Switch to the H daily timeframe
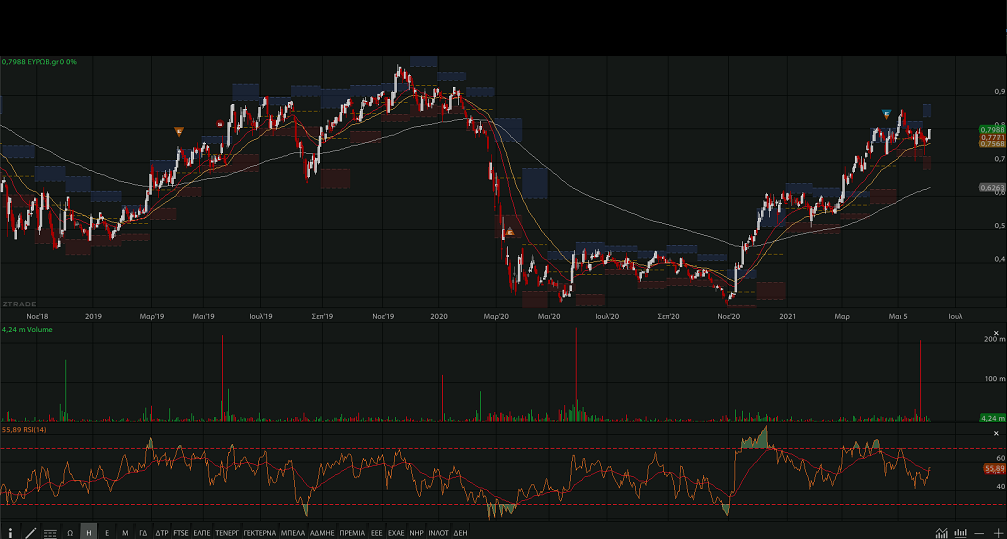The image size is (1007, 539). pos(89,533)
